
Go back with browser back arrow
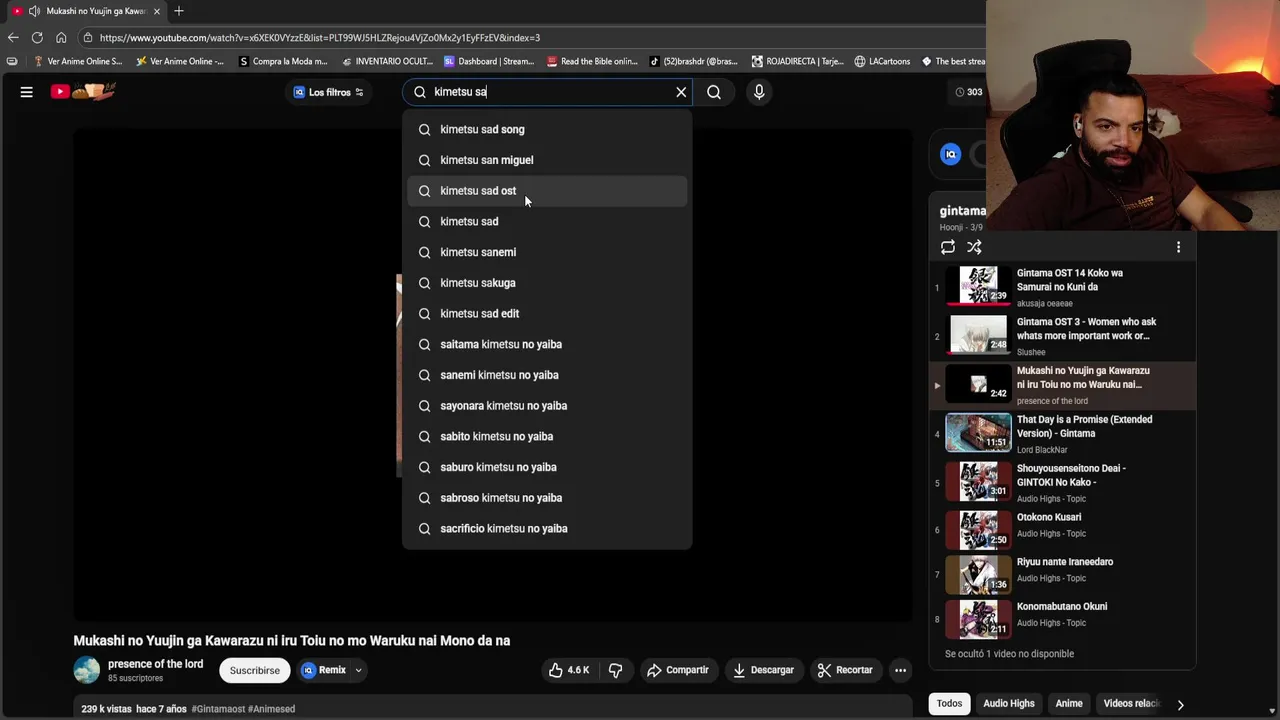coord(13,38)
